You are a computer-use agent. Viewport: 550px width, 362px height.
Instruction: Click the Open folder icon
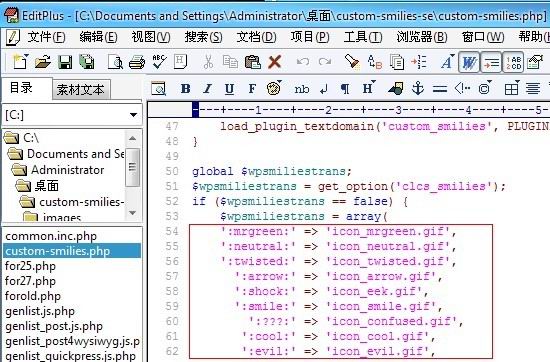pos(43,62)
